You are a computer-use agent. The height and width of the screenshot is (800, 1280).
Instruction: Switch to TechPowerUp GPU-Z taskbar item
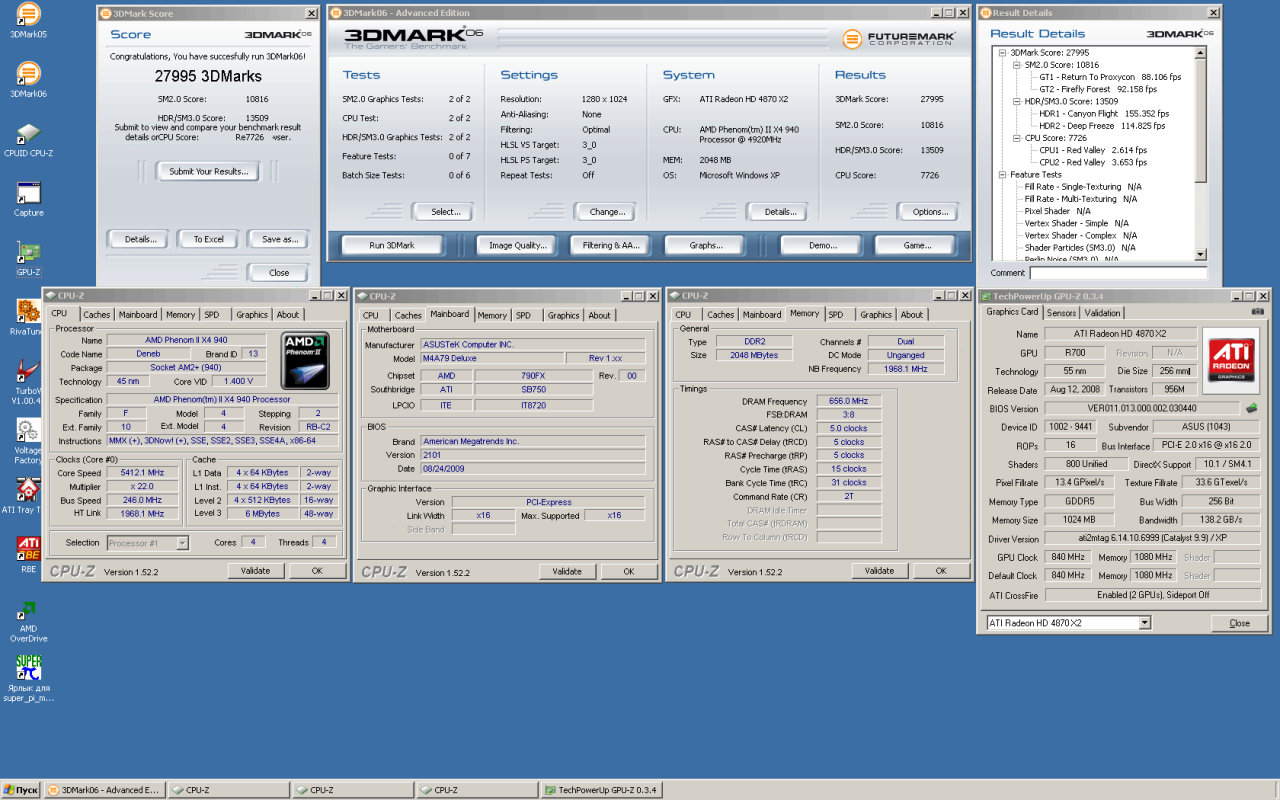pyautogui.click(x=601, y=790)
